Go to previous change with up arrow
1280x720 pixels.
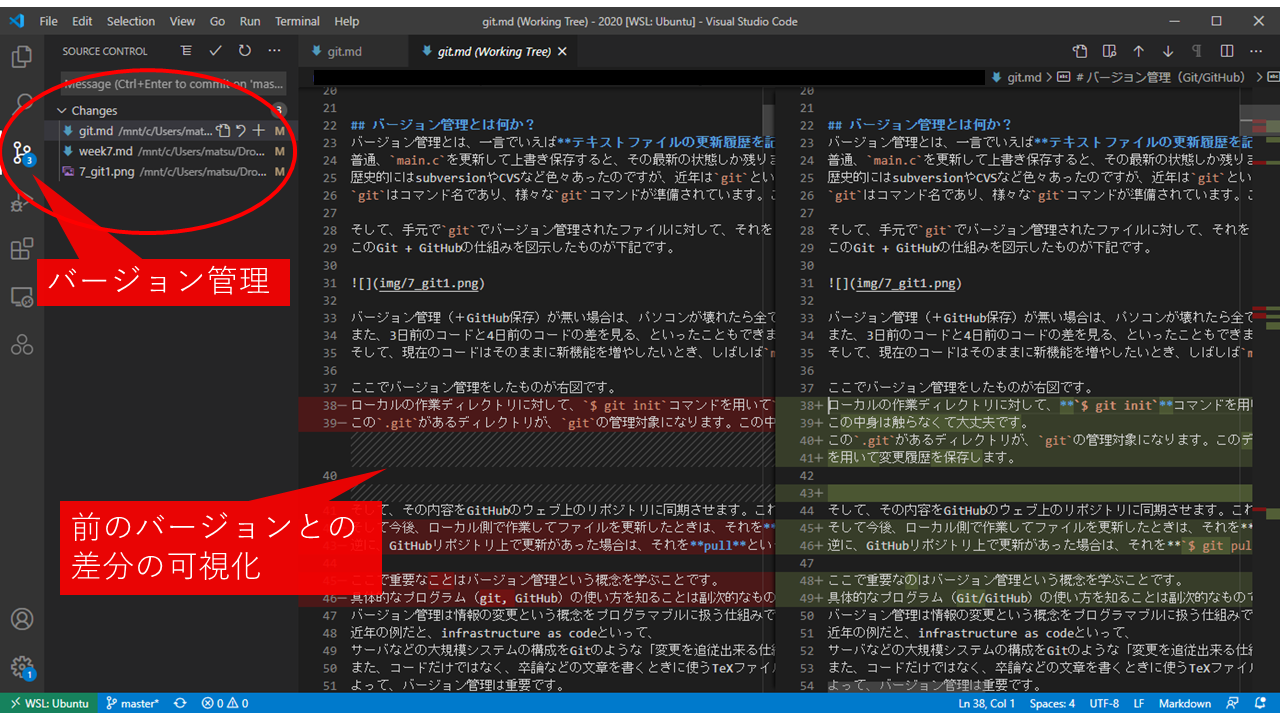[x=1138, y=52]
